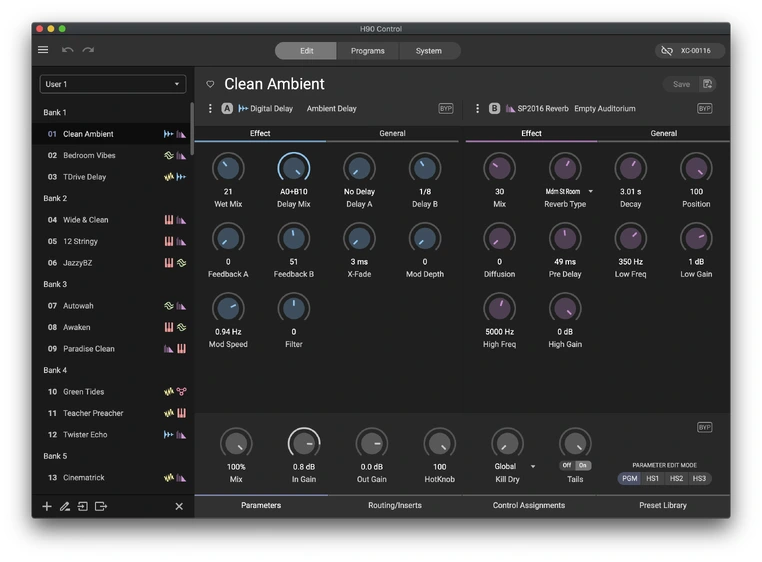Close the program list with the X icon
This screenshot has height=562, width=762.
pyautogui.click(x=179, y=507)
